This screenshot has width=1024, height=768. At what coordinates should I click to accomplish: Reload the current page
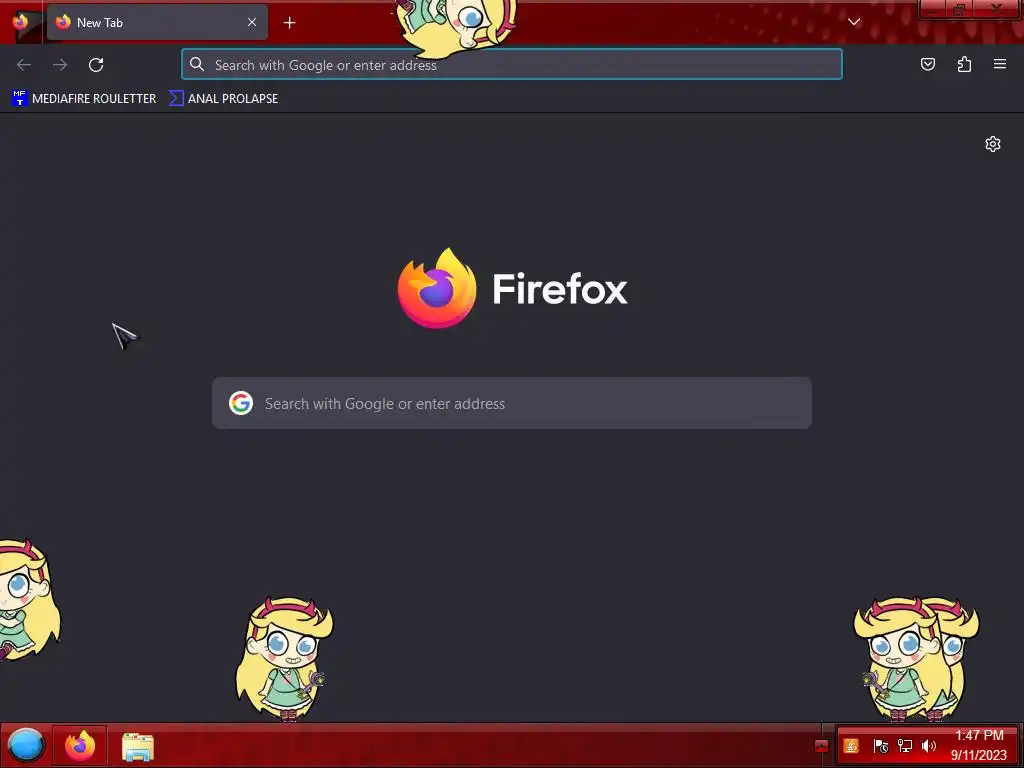click(96, 65)
